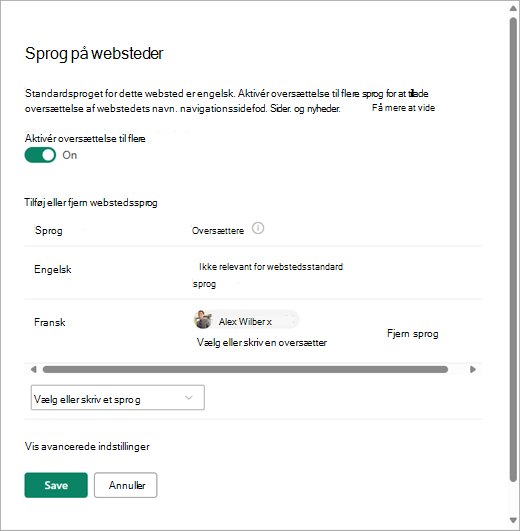520x531 pixels.
Task: Click the horizontal scrollbar left arrow
Action: (33, 369)
